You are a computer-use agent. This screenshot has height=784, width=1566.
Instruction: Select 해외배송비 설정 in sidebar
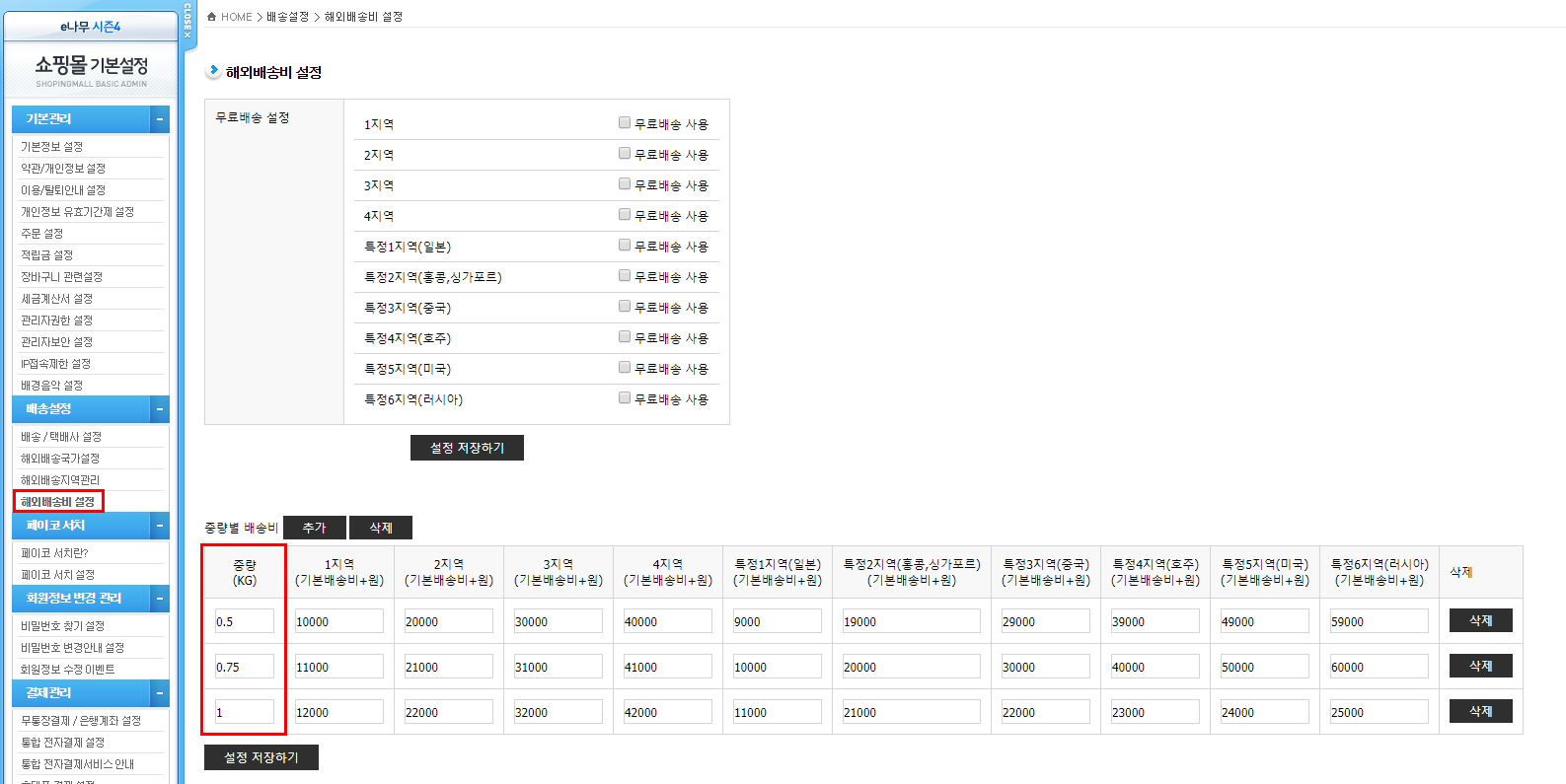[x=58, y=502]
